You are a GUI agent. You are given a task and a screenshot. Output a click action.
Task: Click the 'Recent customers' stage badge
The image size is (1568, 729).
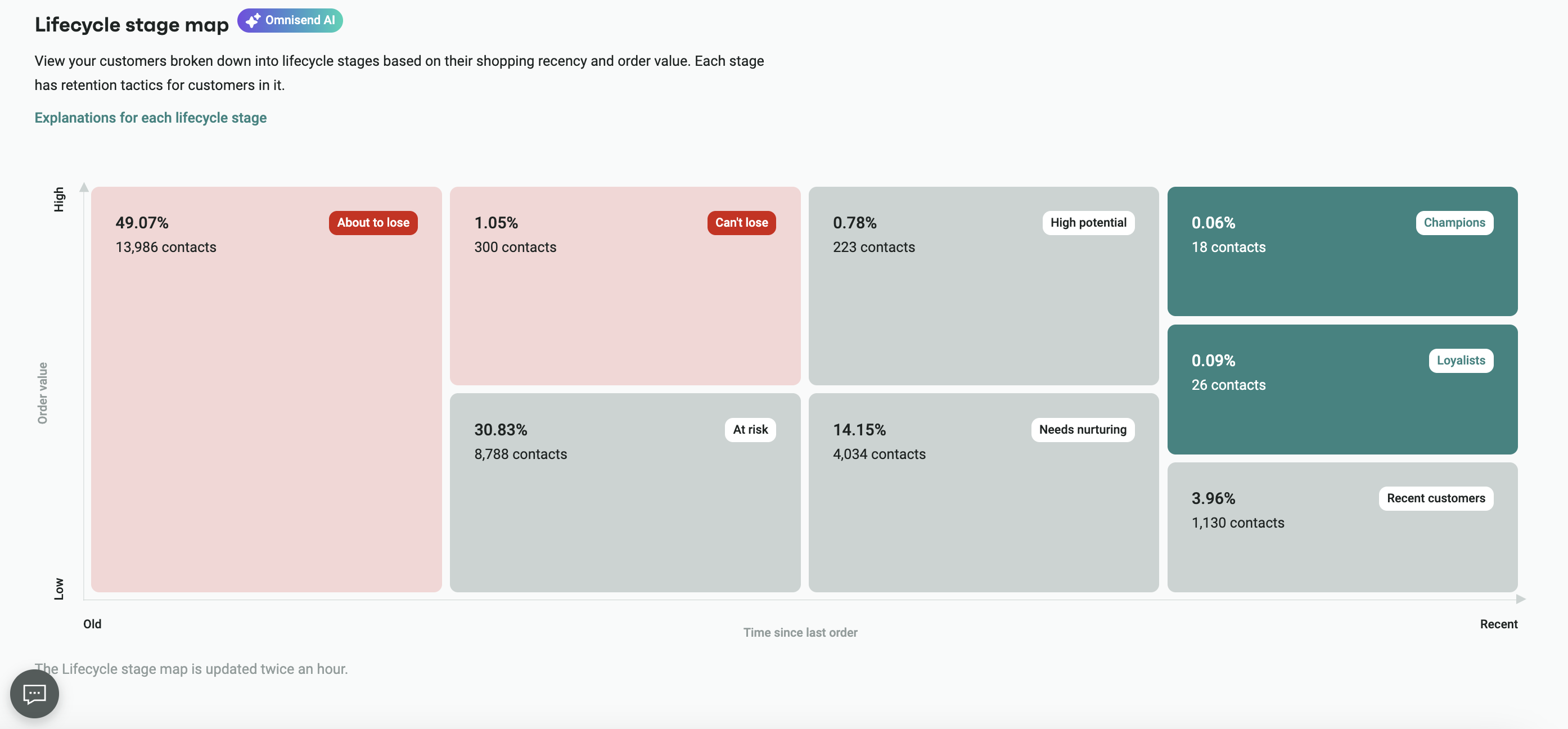pyautogui.click(x=1435, y=498)
